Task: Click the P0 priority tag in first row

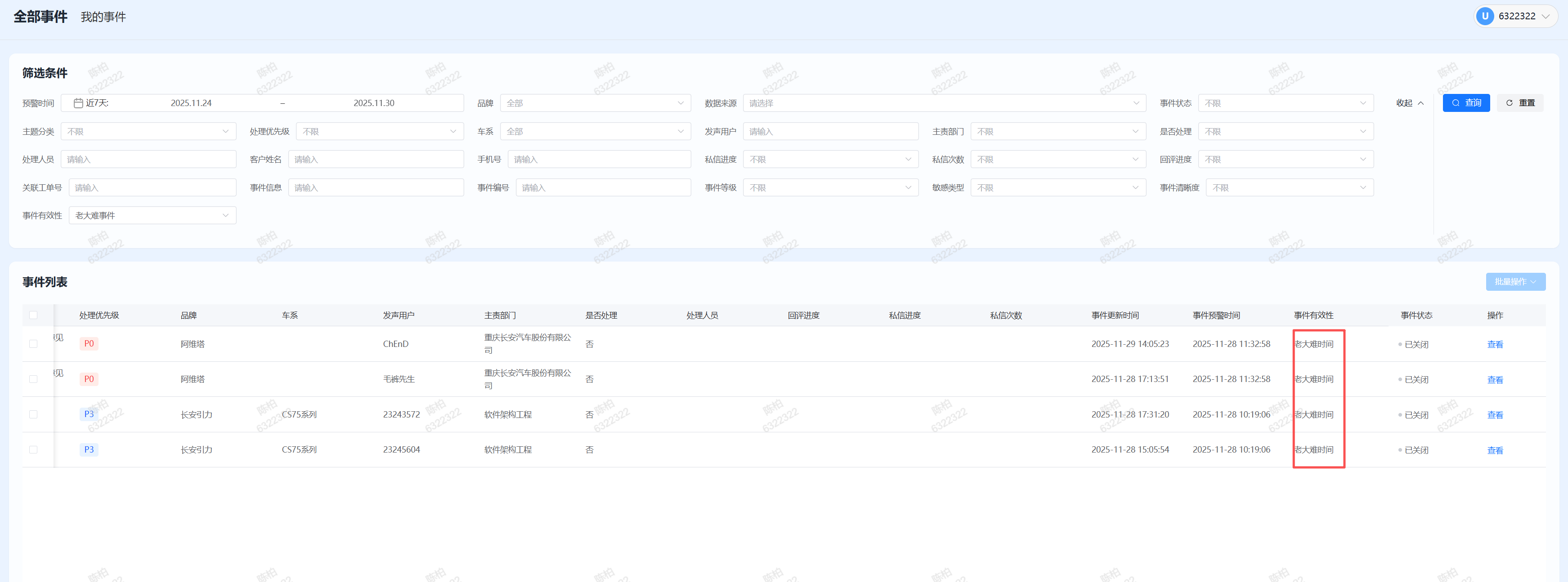Action: click(89, 344)
